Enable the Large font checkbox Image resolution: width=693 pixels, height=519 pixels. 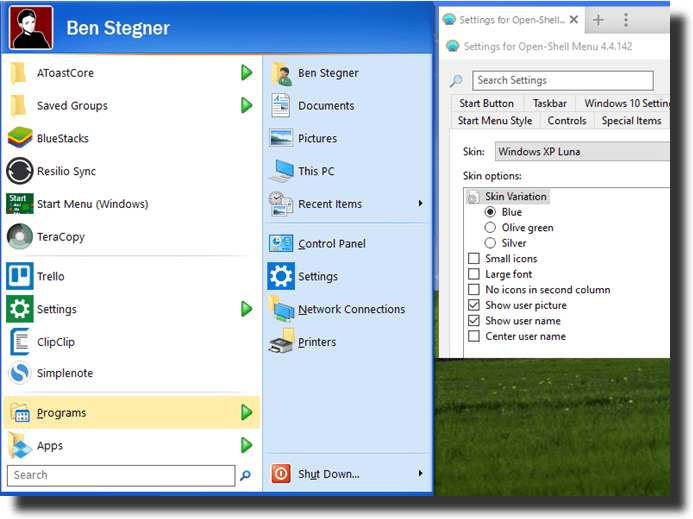[x=474, y=274]
